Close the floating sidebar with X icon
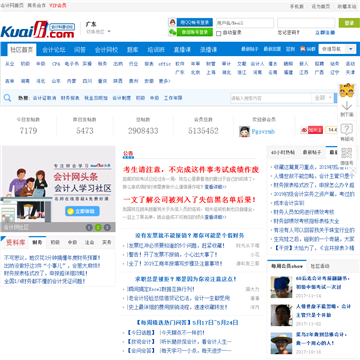This screenshot has width=360, height=360. tap(353, 170)
